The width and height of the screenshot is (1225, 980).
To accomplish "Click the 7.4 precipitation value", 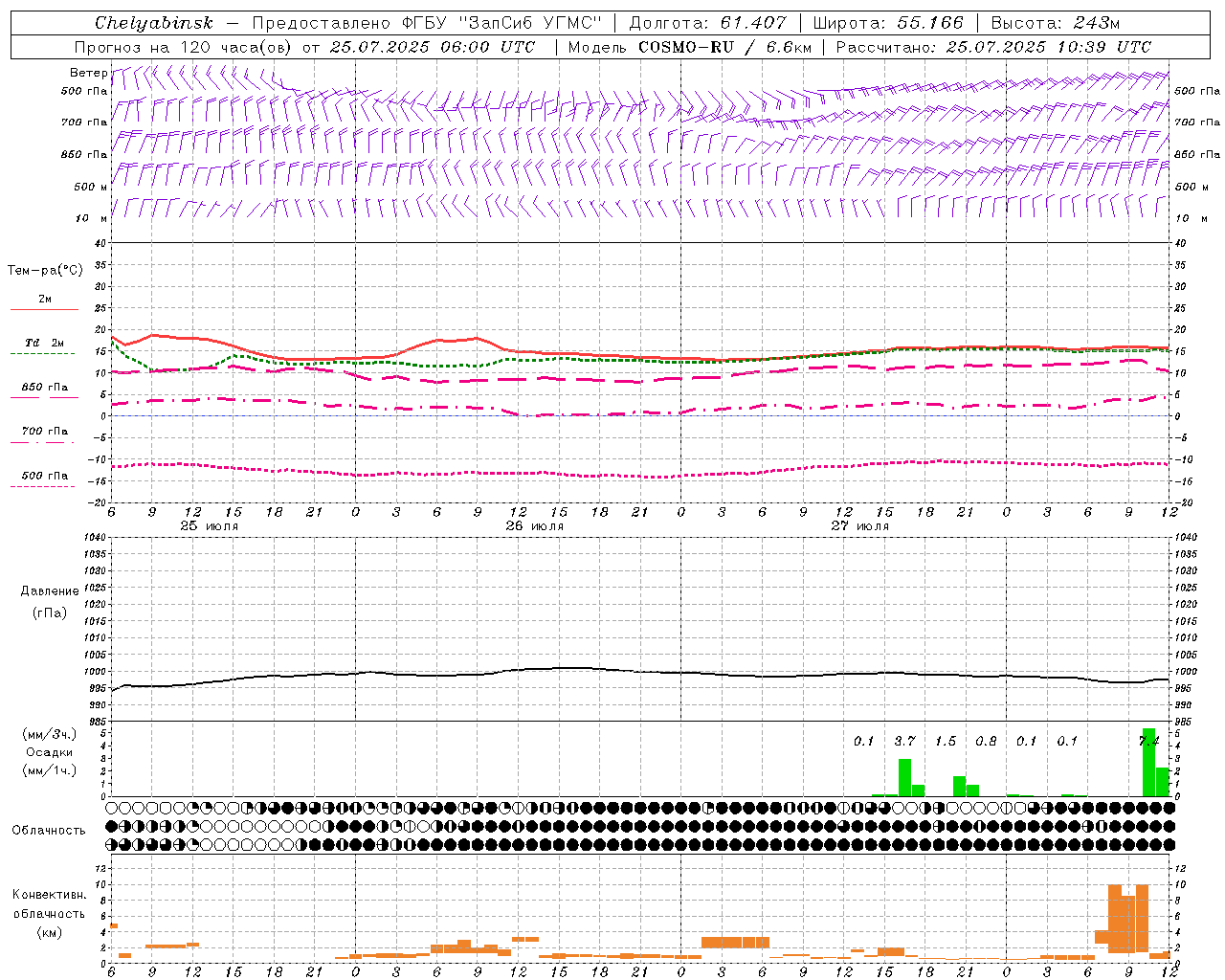I will pyautogui.click(x=1148, y=741).
